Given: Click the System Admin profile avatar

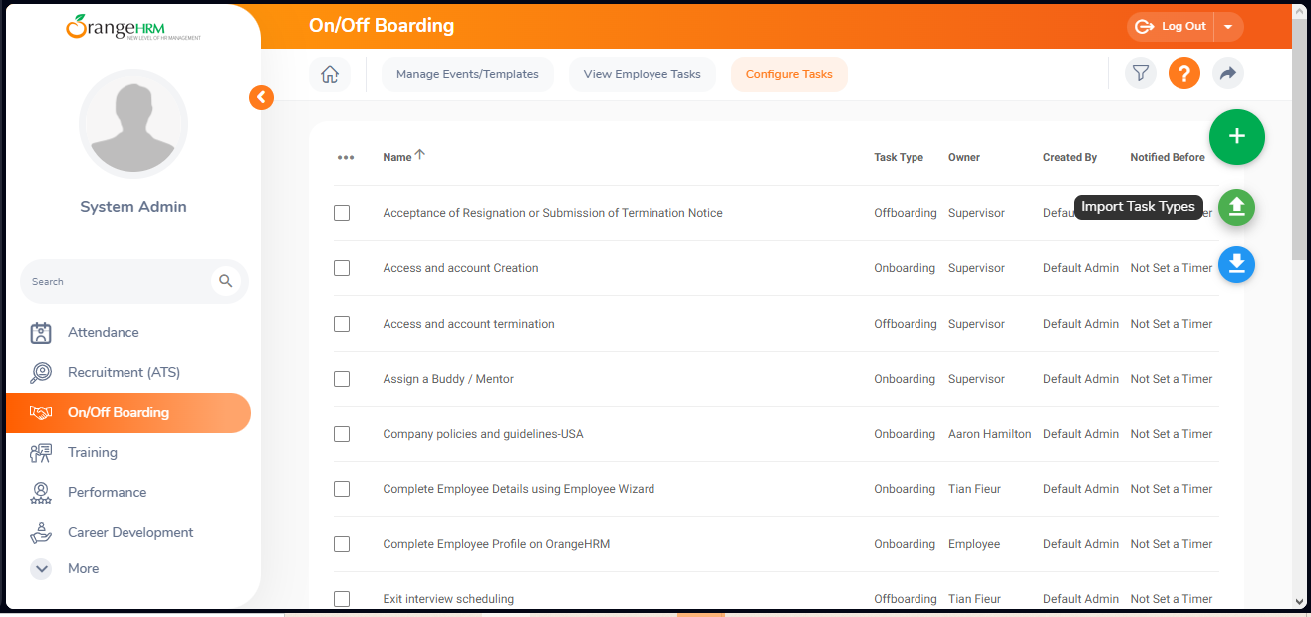Looking at the screenshot, I should [133, 124].
